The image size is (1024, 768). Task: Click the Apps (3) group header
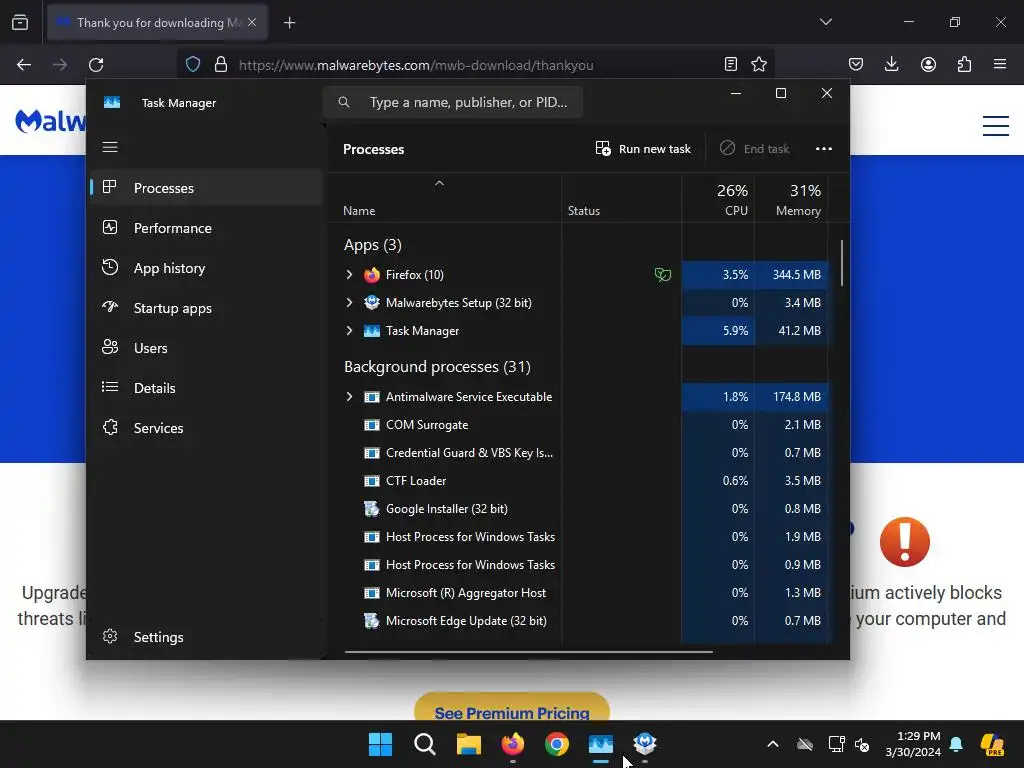[373, 245]
